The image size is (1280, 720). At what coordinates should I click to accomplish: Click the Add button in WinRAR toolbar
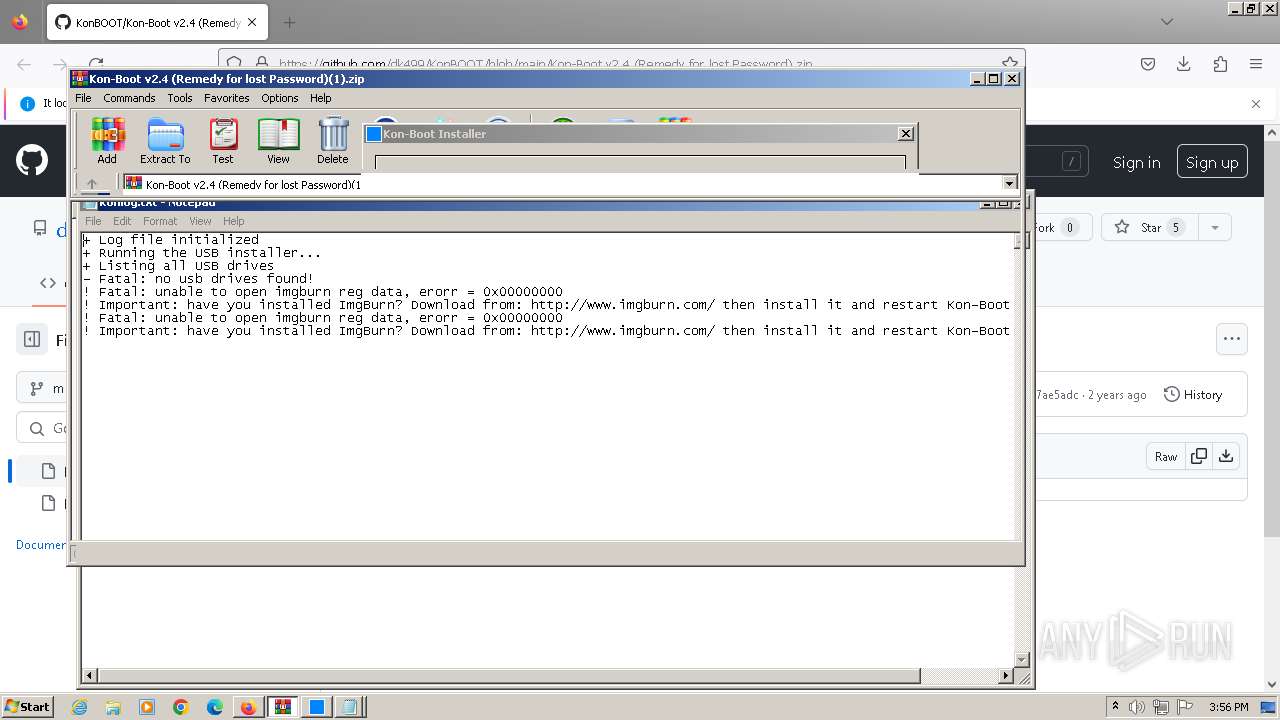pyautogui.click(x=107, y=141)
